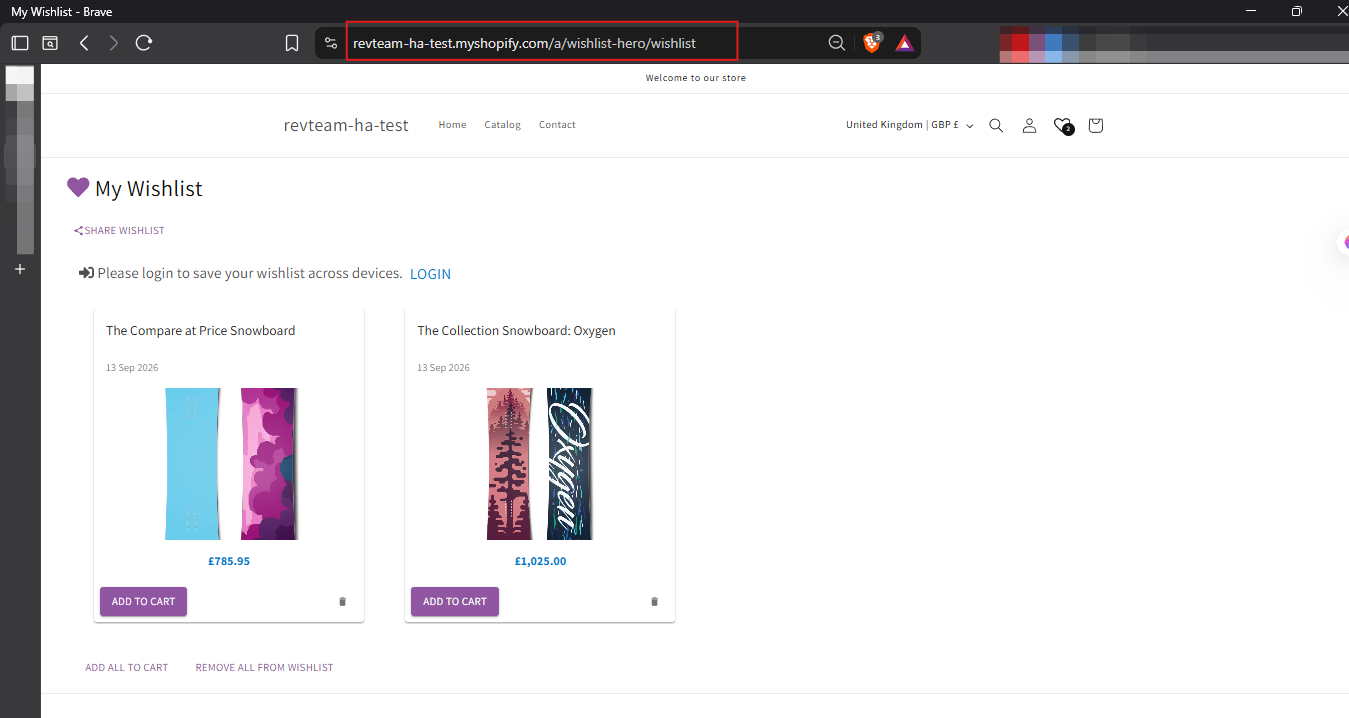Screen dimensions: 1349x718
Task: Click the £785.95 price
Action: 229,562
